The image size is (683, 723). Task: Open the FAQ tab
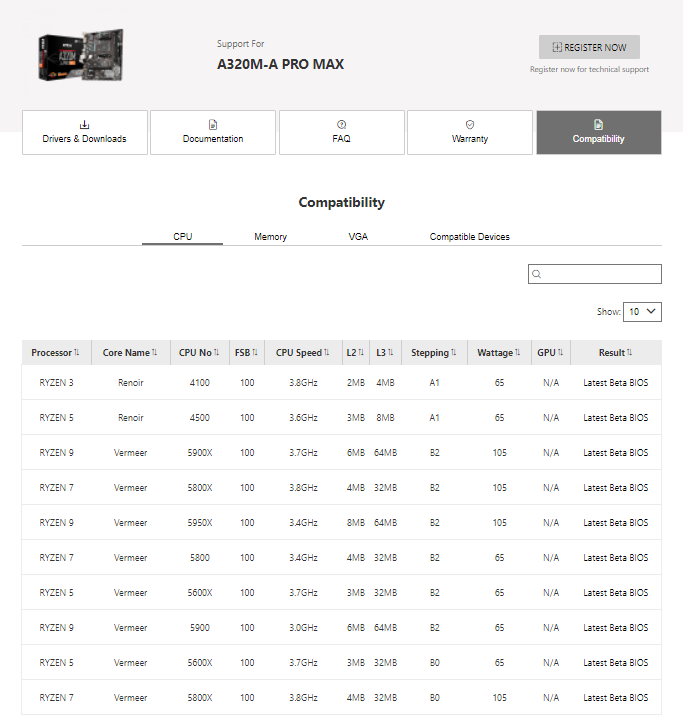(342, 132)
